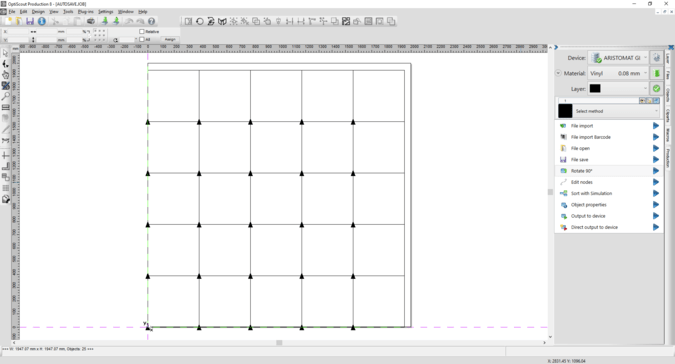Click the printer icon in the toolbar
Image resolution: width=675 pixels, height=364 pixels.
[91, 21]
